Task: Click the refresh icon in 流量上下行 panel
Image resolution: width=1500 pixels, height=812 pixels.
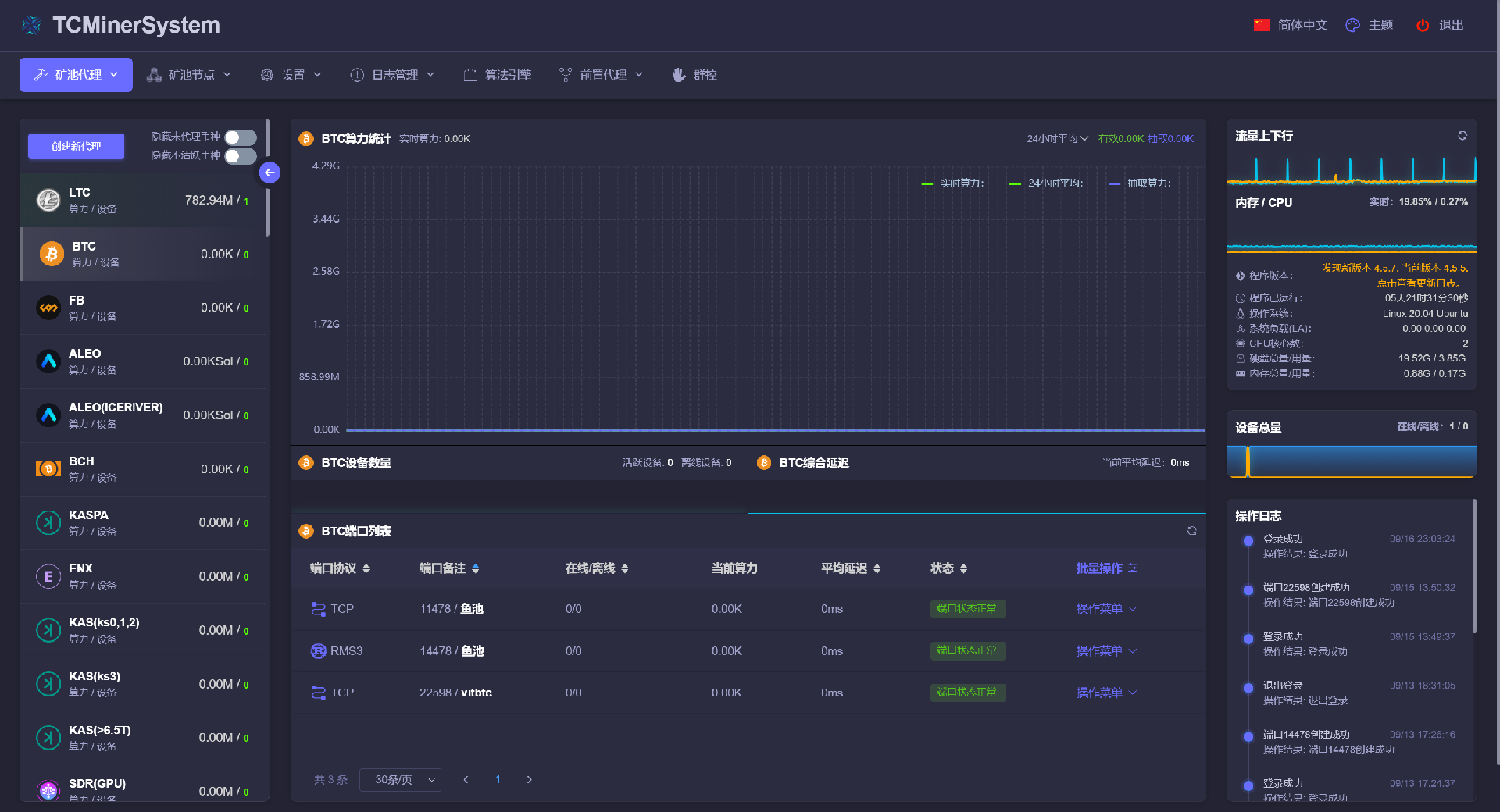Action: (1462, 136)
